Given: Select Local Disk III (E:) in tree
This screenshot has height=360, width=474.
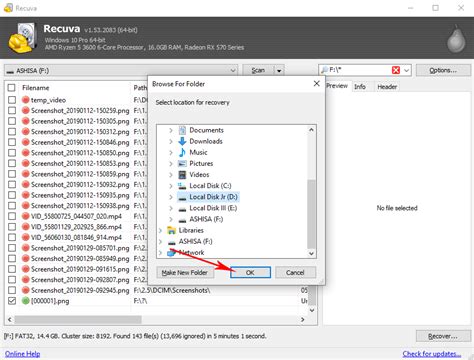Looking at the screenshot, I should click(213, 208).
